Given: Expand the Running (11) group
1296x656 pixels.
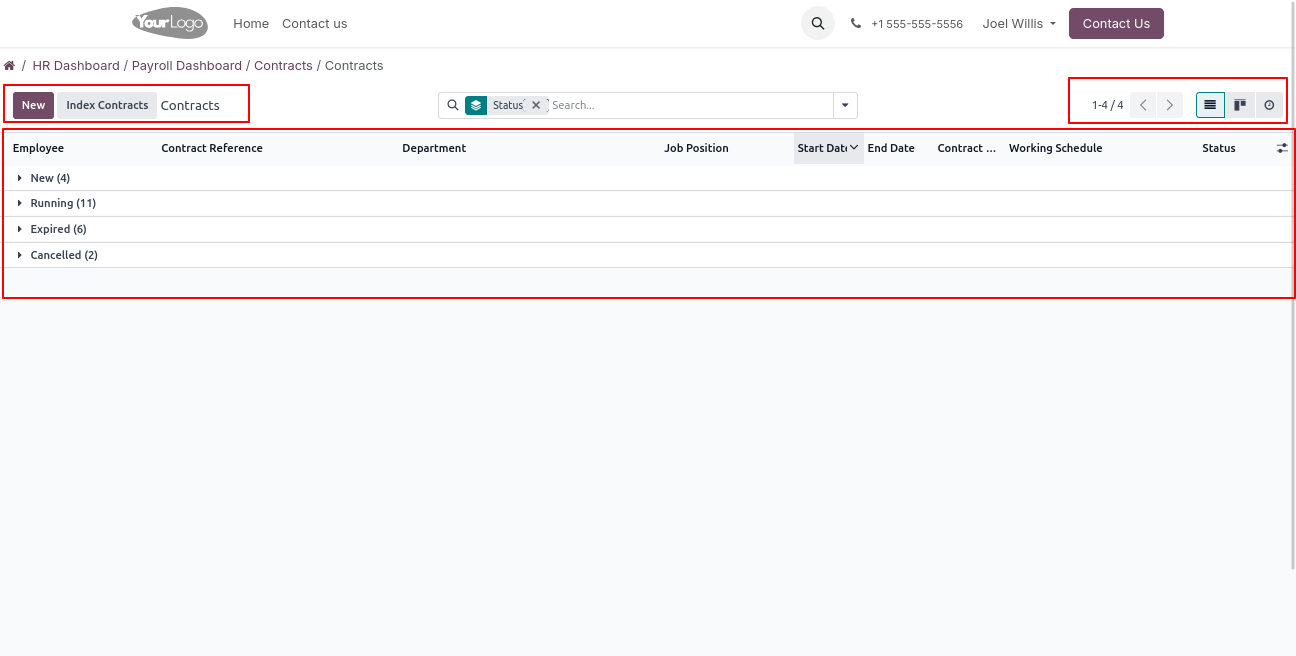Looking at the screenshot, I should coord(62,203).
